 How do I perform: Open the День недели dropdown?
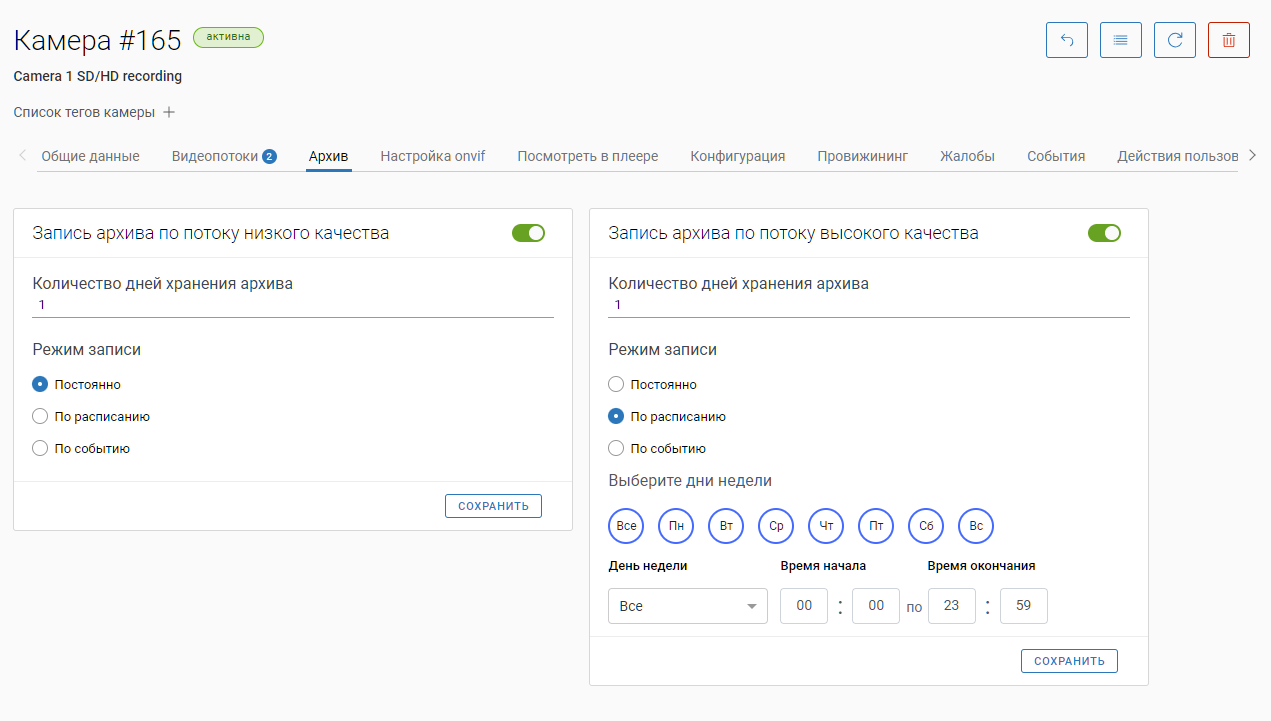pos(687,606)
